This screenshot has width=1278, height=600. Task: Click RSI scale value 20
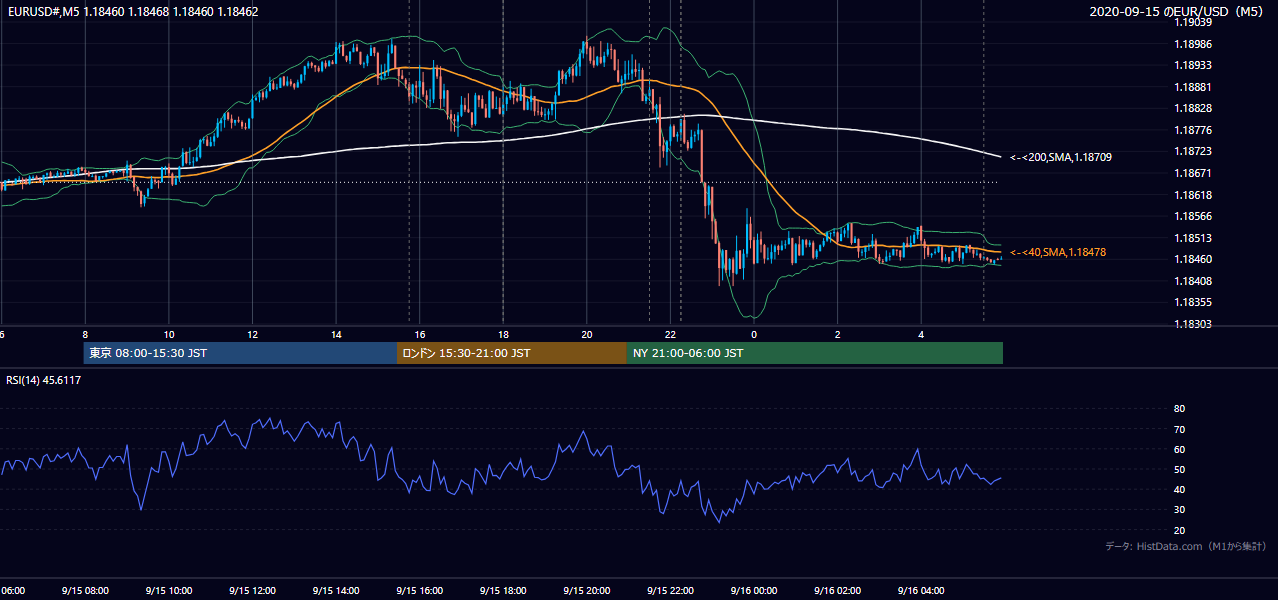click(1180, 530)
